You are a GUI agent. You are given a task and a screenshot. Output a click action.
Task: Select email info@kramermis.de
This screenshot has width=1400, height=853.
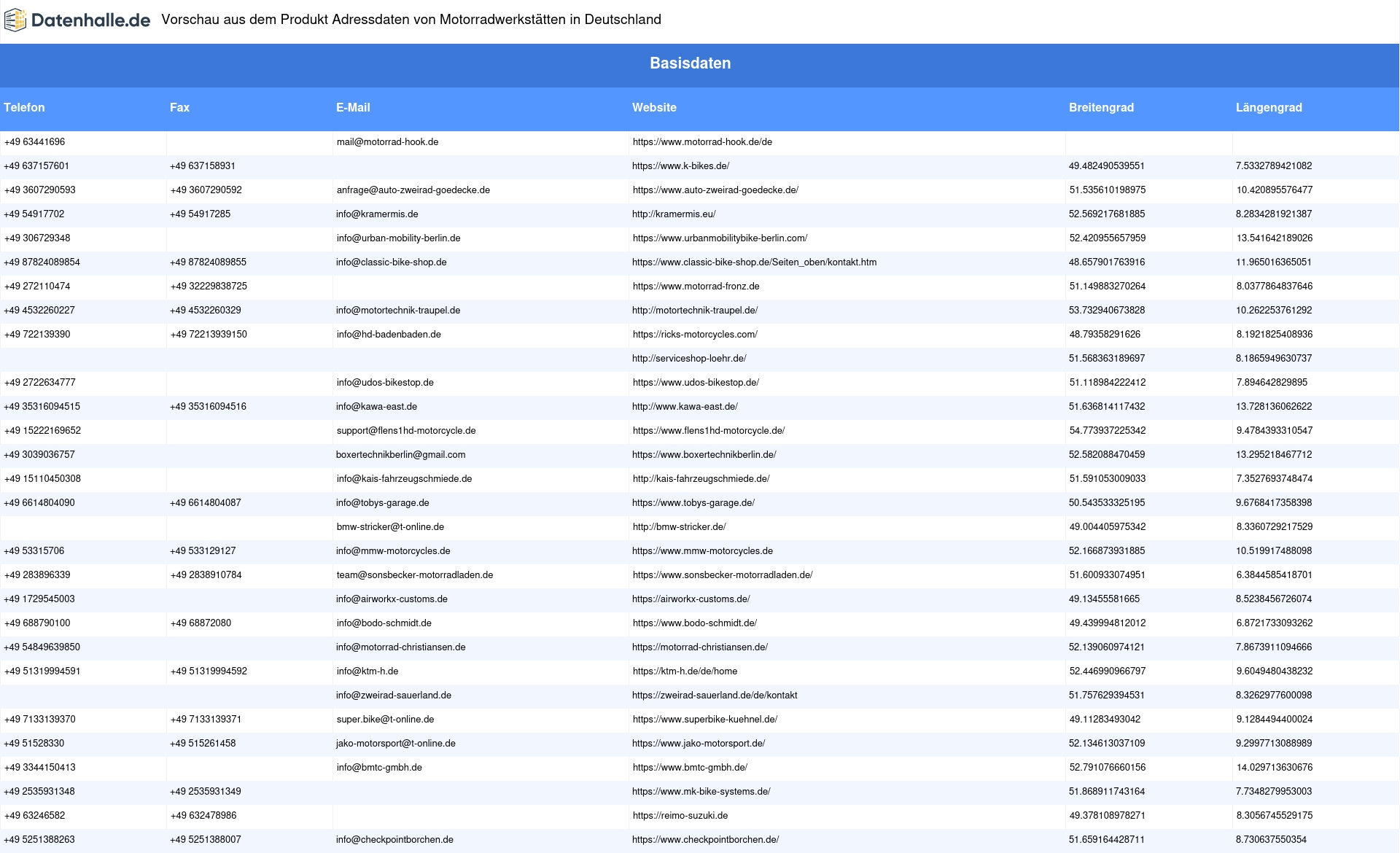[x=377, y=214]
